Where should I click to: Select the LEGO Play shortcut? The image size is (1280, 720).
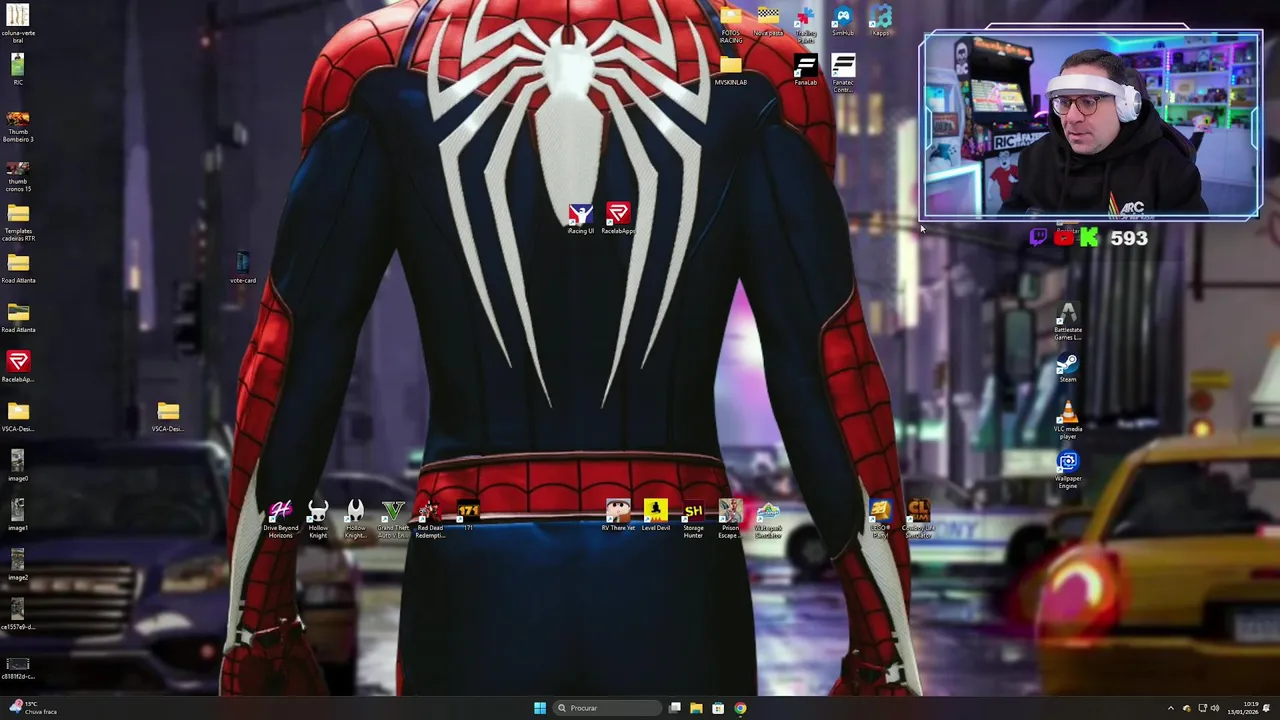[880, 520]
